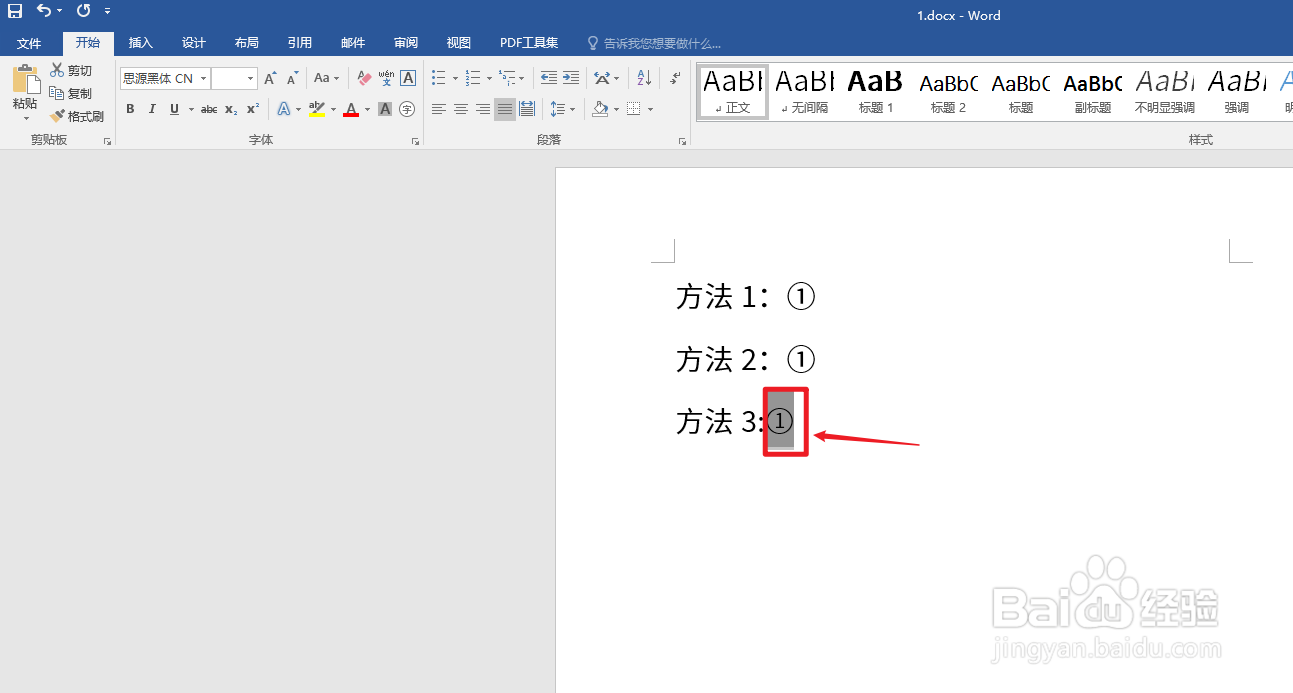Click the Text Effects glowing A icon
The width and height of the screenshot is (1293, 693).
tap(283, 109)
